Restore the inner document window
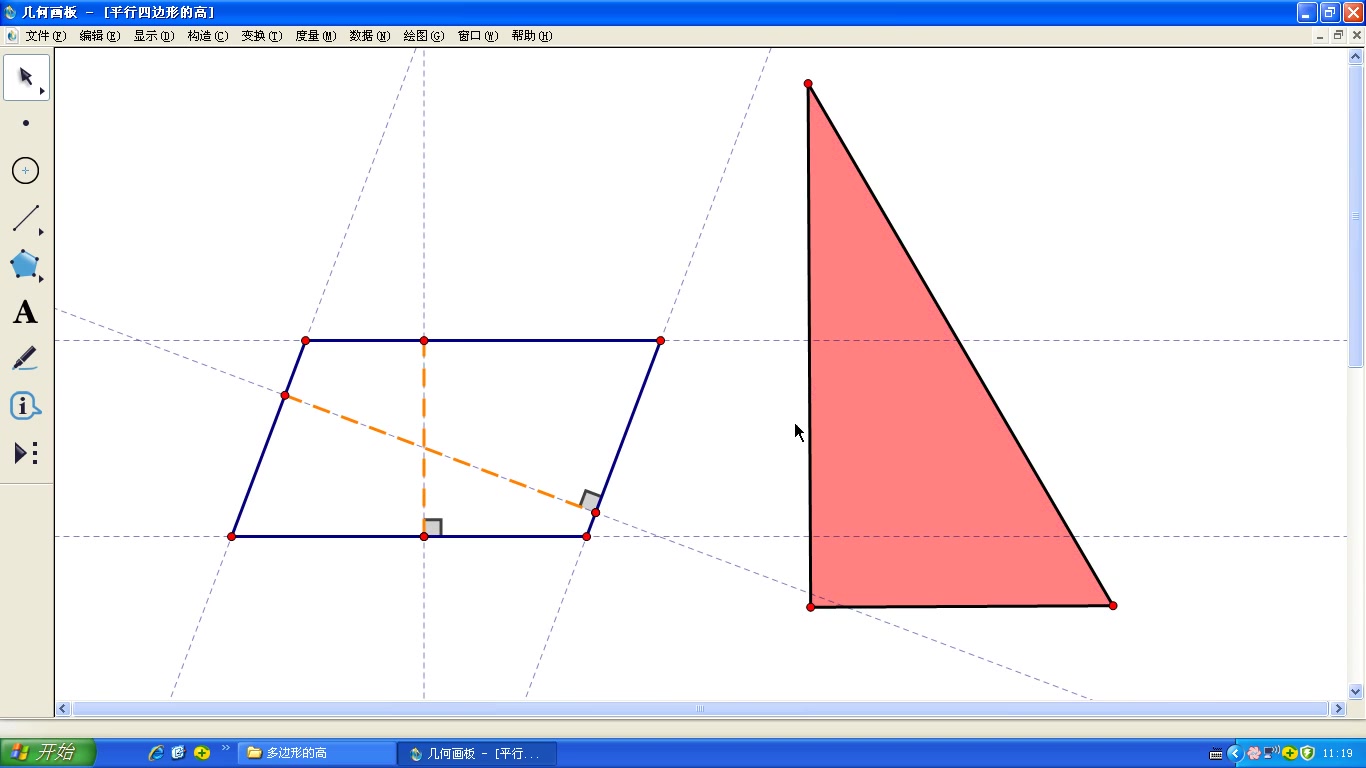The height and width of the screenshot is (768, 1366). (1339, 36)
